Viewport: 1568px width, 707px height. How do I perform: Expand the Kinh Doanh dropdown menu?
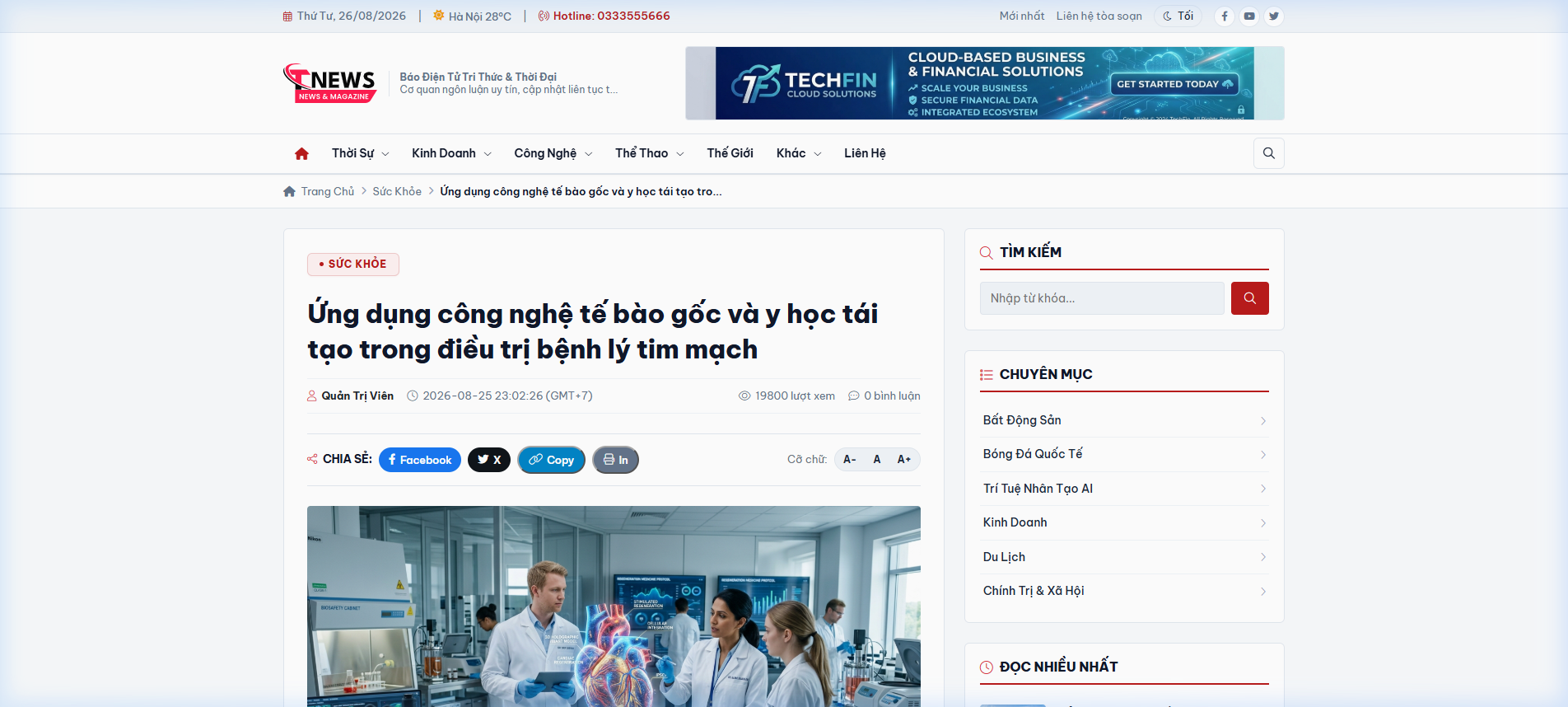click(451, 153)
